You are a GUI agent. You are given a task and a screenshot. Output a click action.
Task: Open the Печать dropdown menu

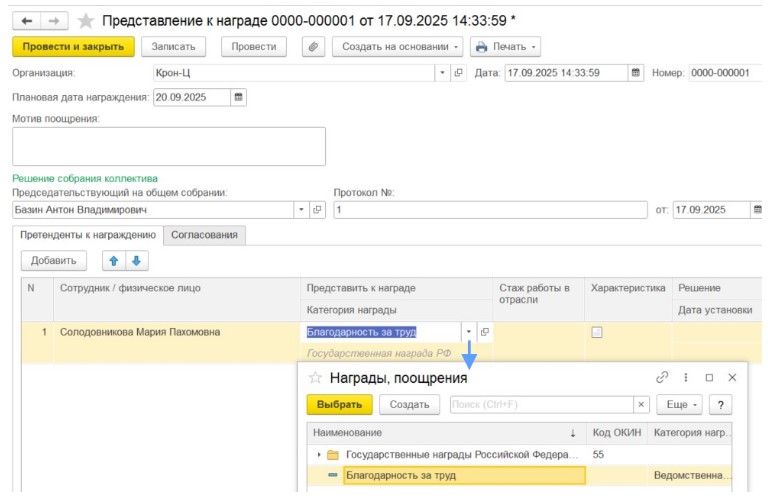click(505, 47)
